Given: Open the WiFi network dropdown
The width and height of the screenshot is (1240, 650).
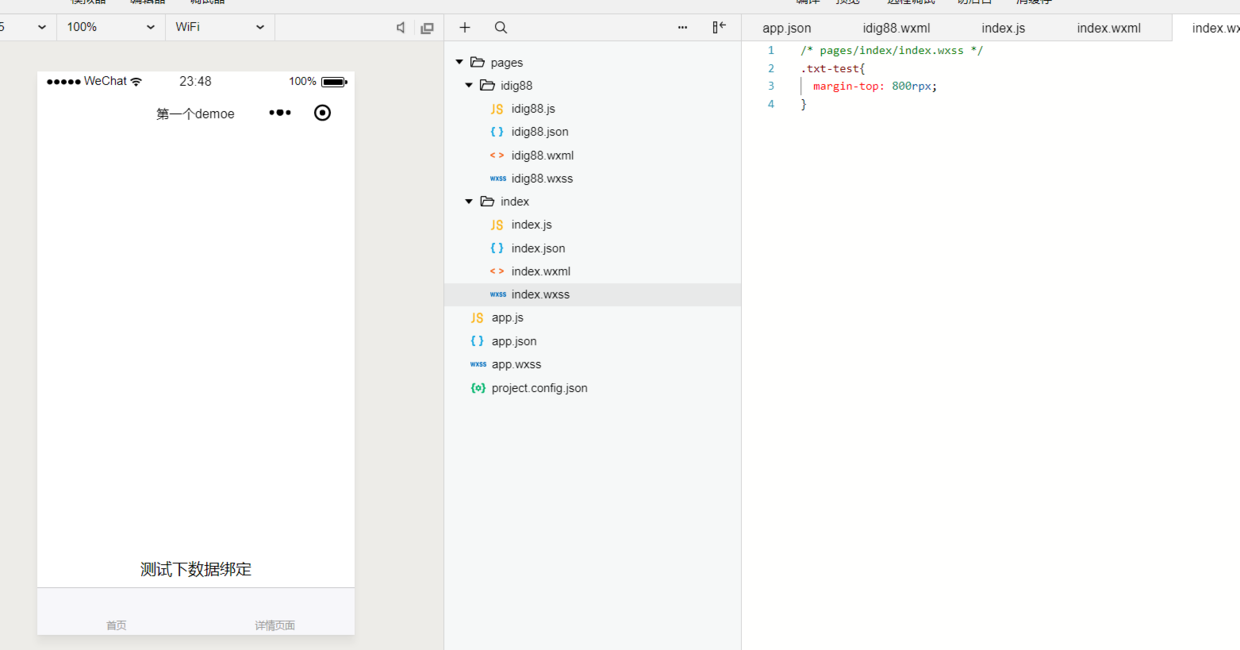Looking at the screenshot, I should (220, 28).
